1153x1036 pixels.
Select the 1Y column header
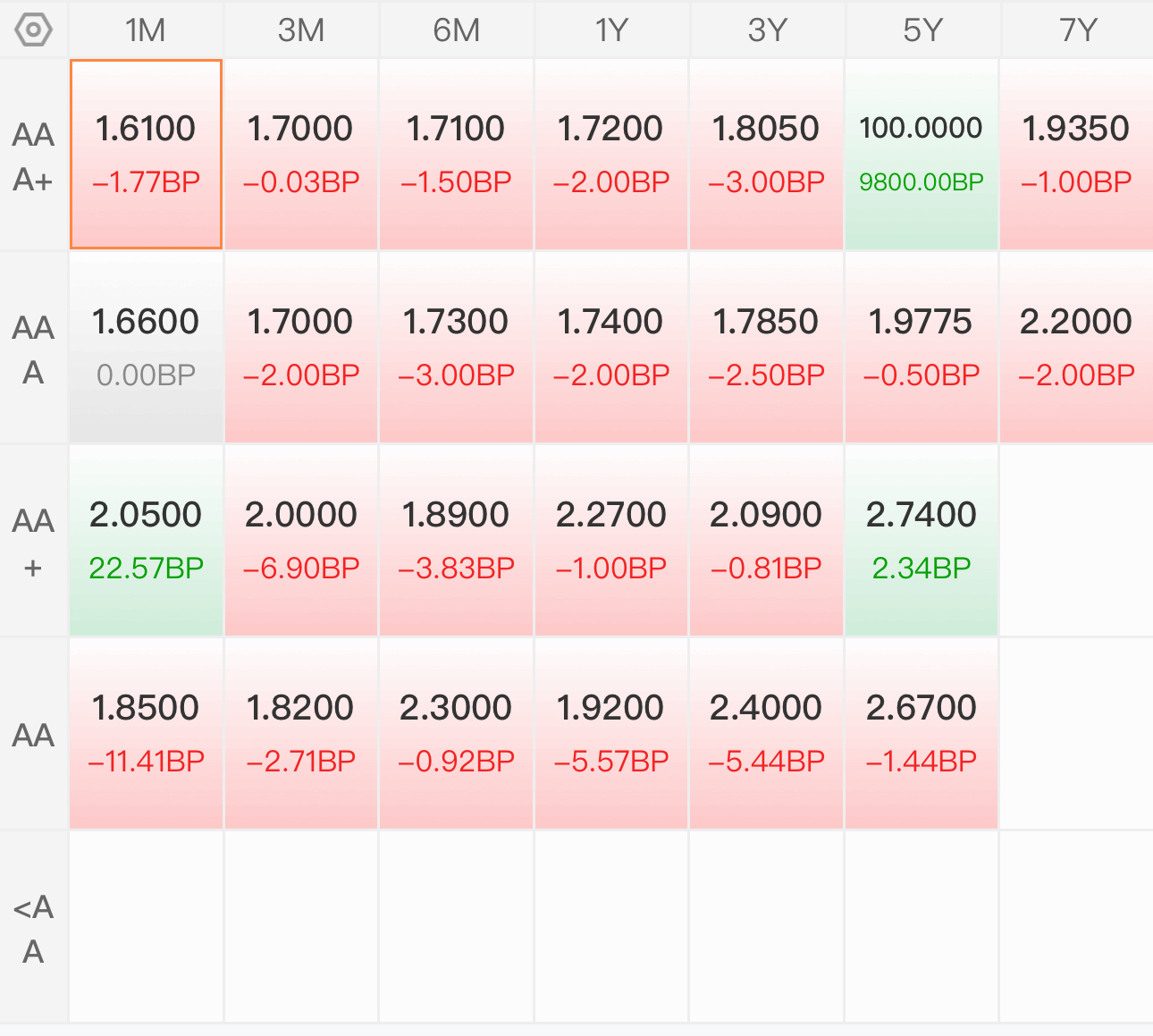[611, 30]
